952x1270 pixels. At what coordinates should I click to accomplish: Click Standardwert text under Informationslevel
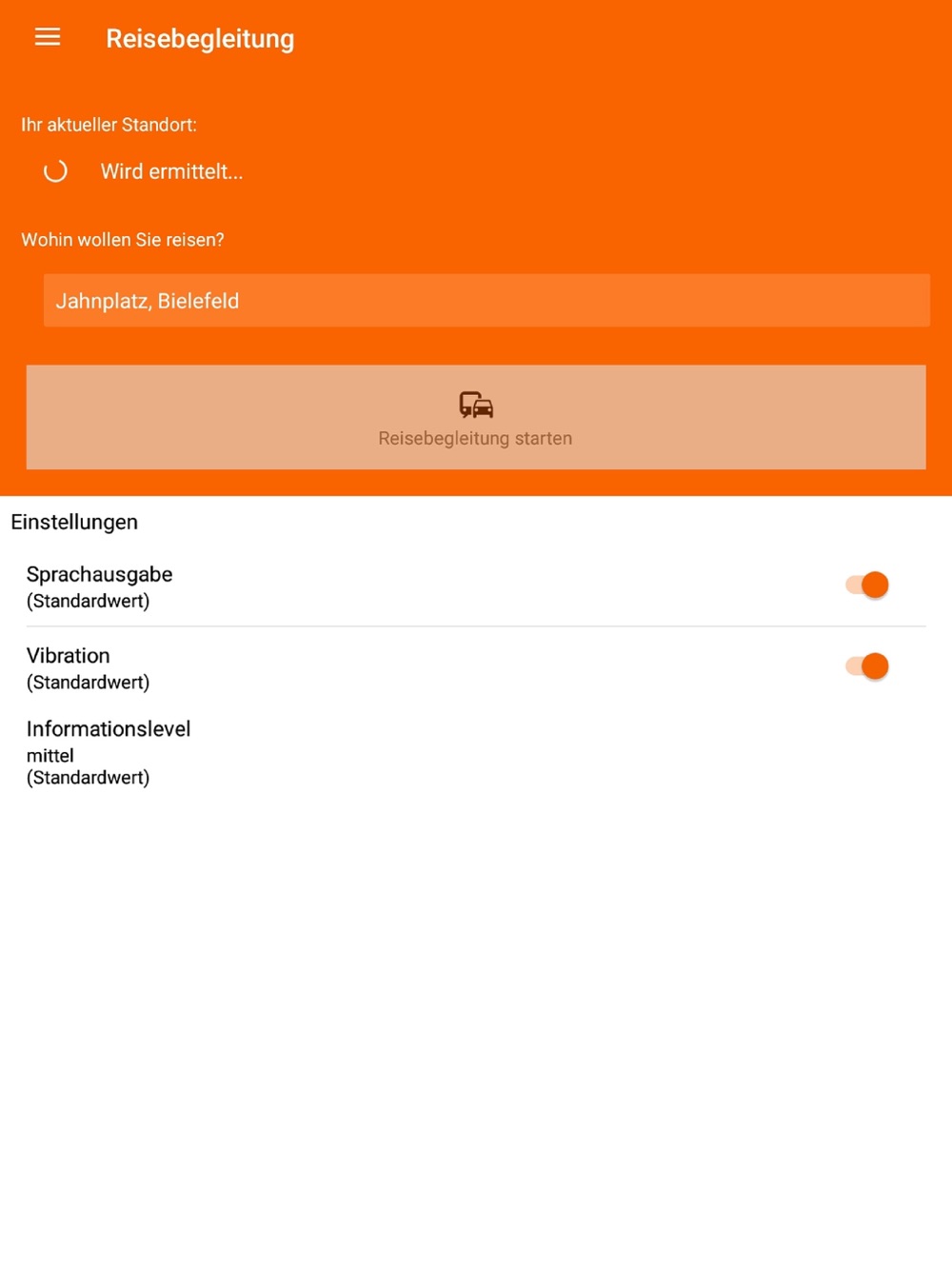(88, 778)
